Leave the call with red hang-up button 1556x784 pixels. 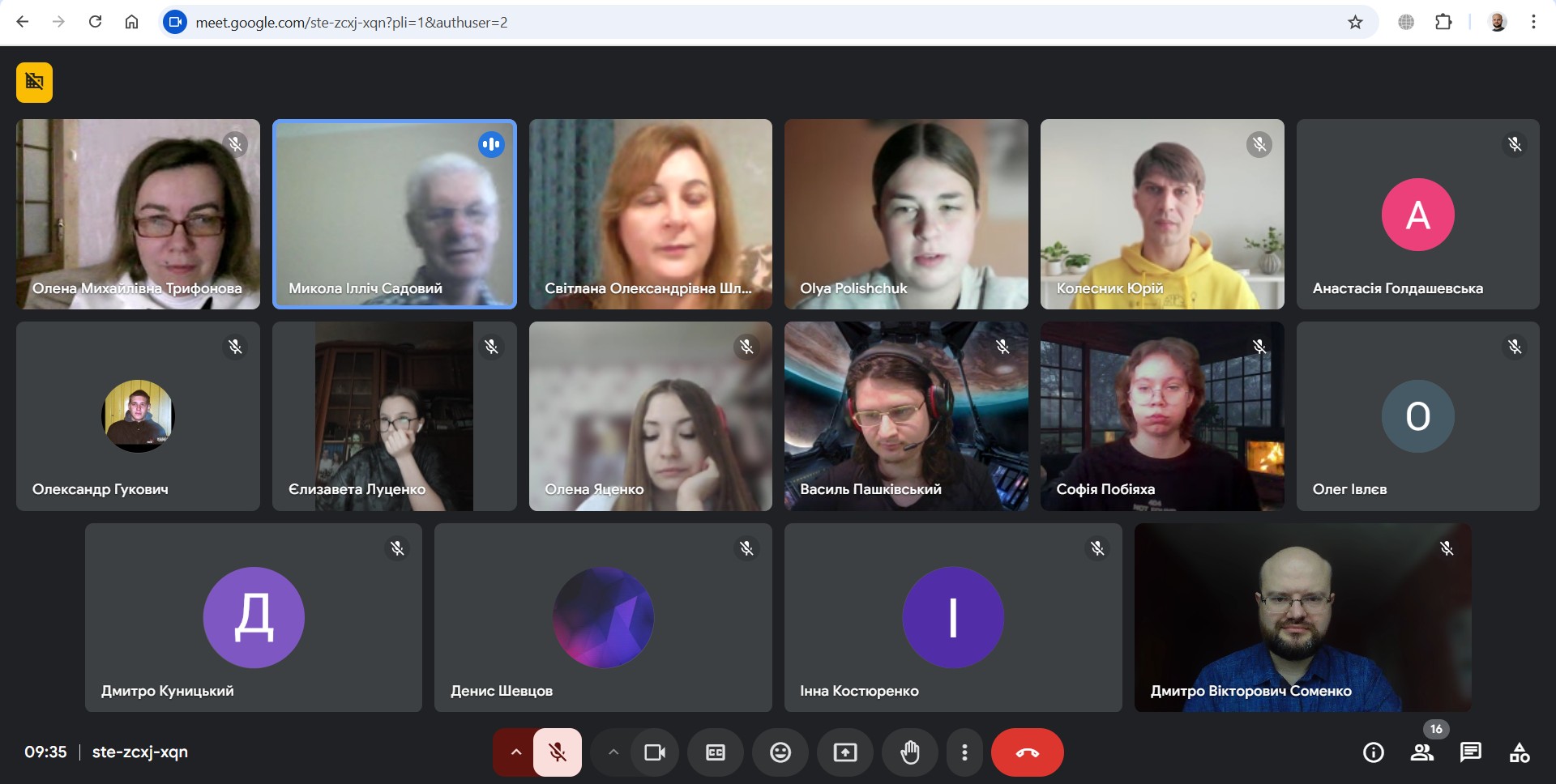[x=1027, y=752]
